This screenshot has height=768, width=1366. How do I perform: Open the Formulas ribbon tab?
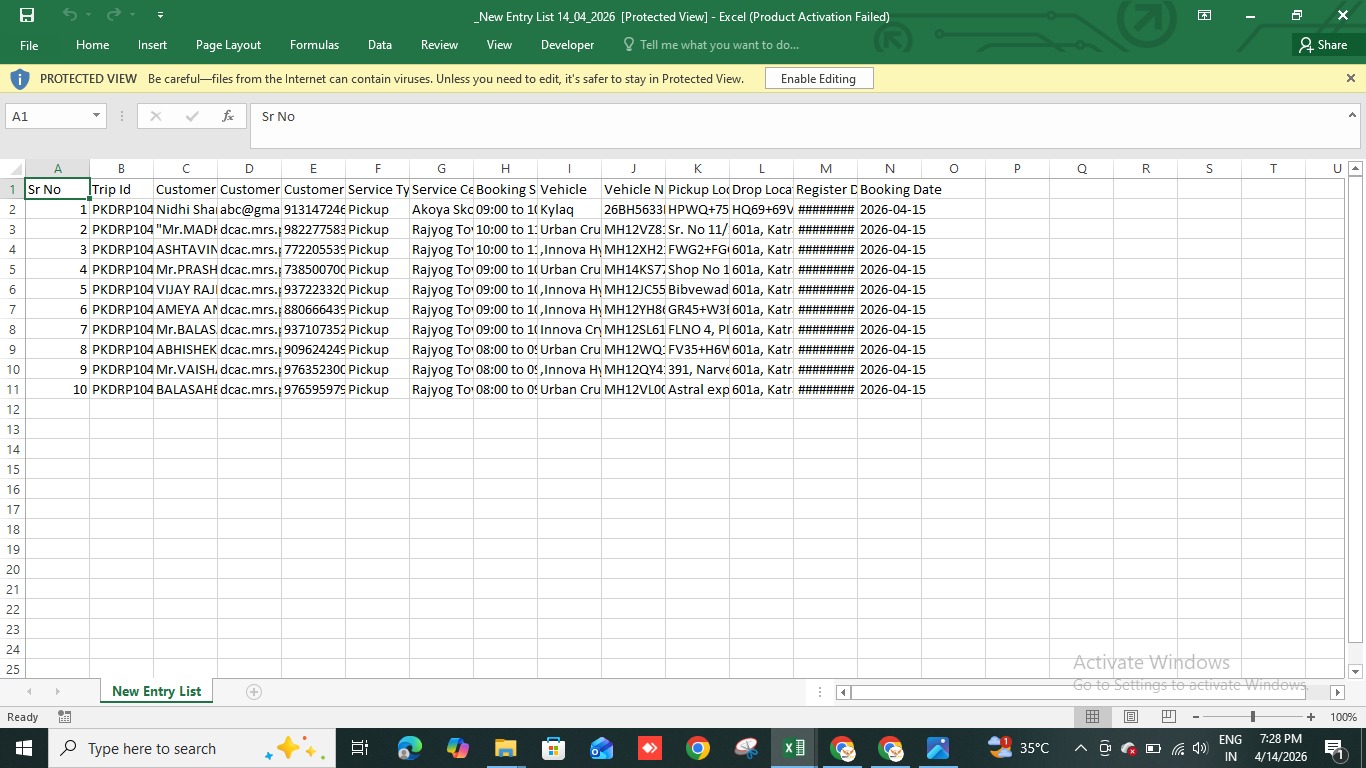314,45
